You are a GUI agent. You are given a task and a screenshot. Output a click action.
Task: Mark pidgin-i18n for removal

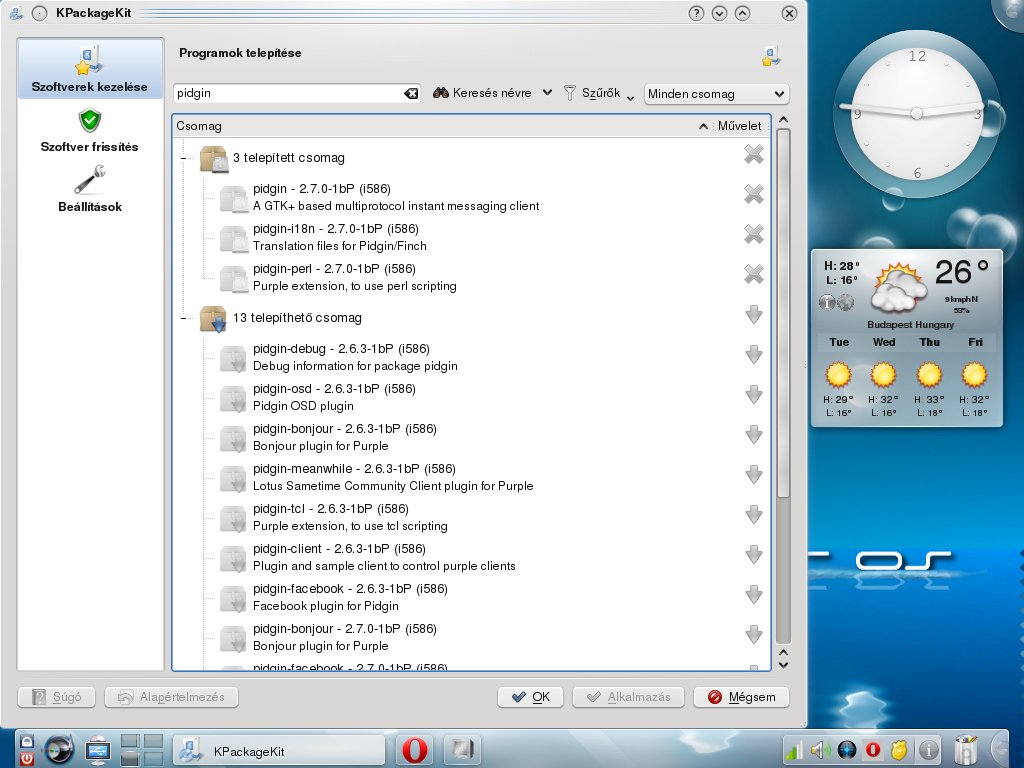coord(754,234)
